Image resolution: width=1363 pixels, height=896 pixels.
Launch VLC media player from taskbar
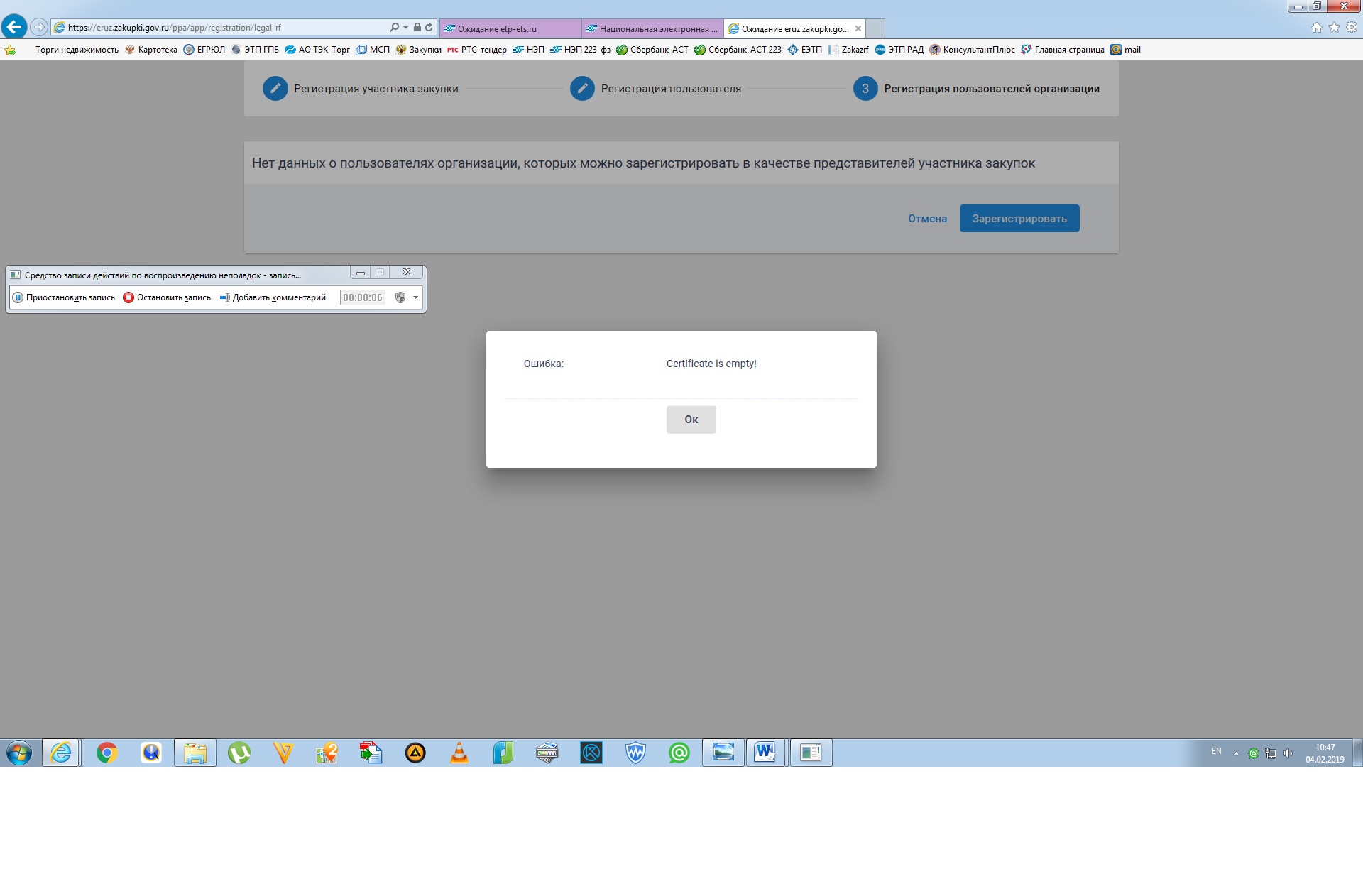tap(459, 753)
